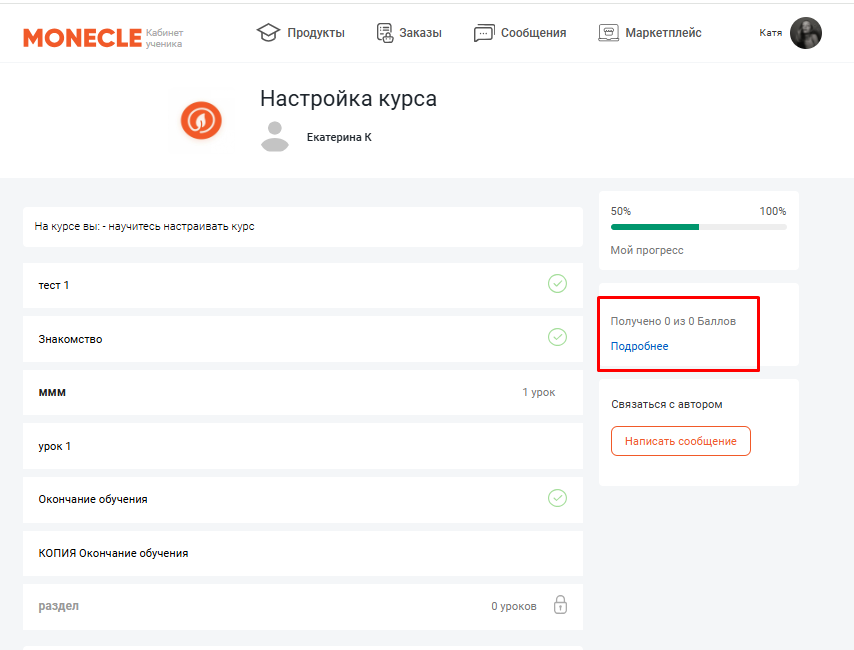Viewport: 854px width, 650px height.
Task: Click the user avatar photo for Катя
Action: pyautogui.click(x=805, y=33)
